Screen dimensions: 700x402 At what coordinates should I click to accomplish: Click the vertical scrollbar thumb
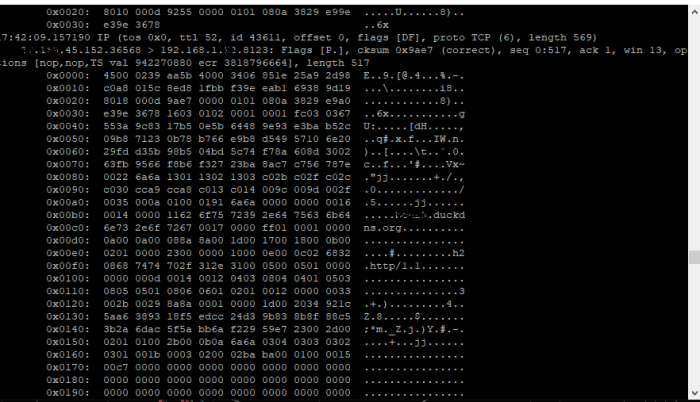click(x=694, y=257)
